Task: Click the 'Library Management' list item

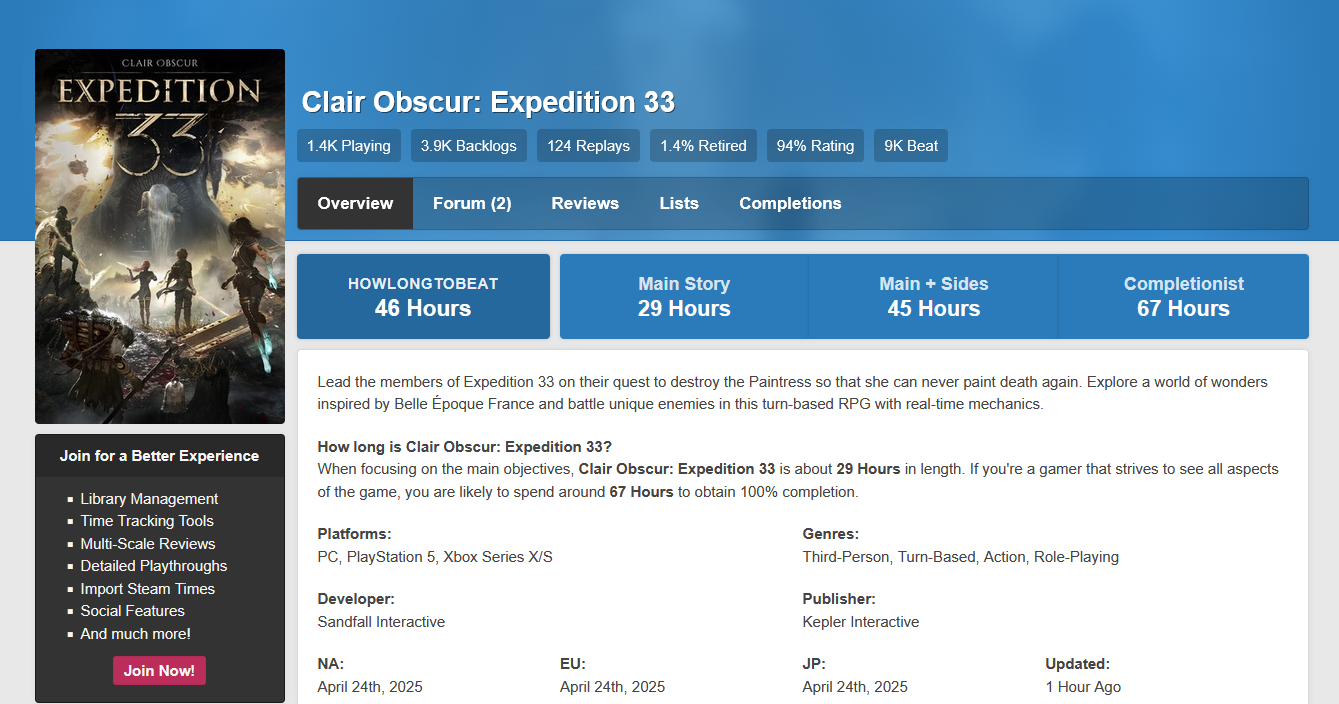Action: [149, 499]
